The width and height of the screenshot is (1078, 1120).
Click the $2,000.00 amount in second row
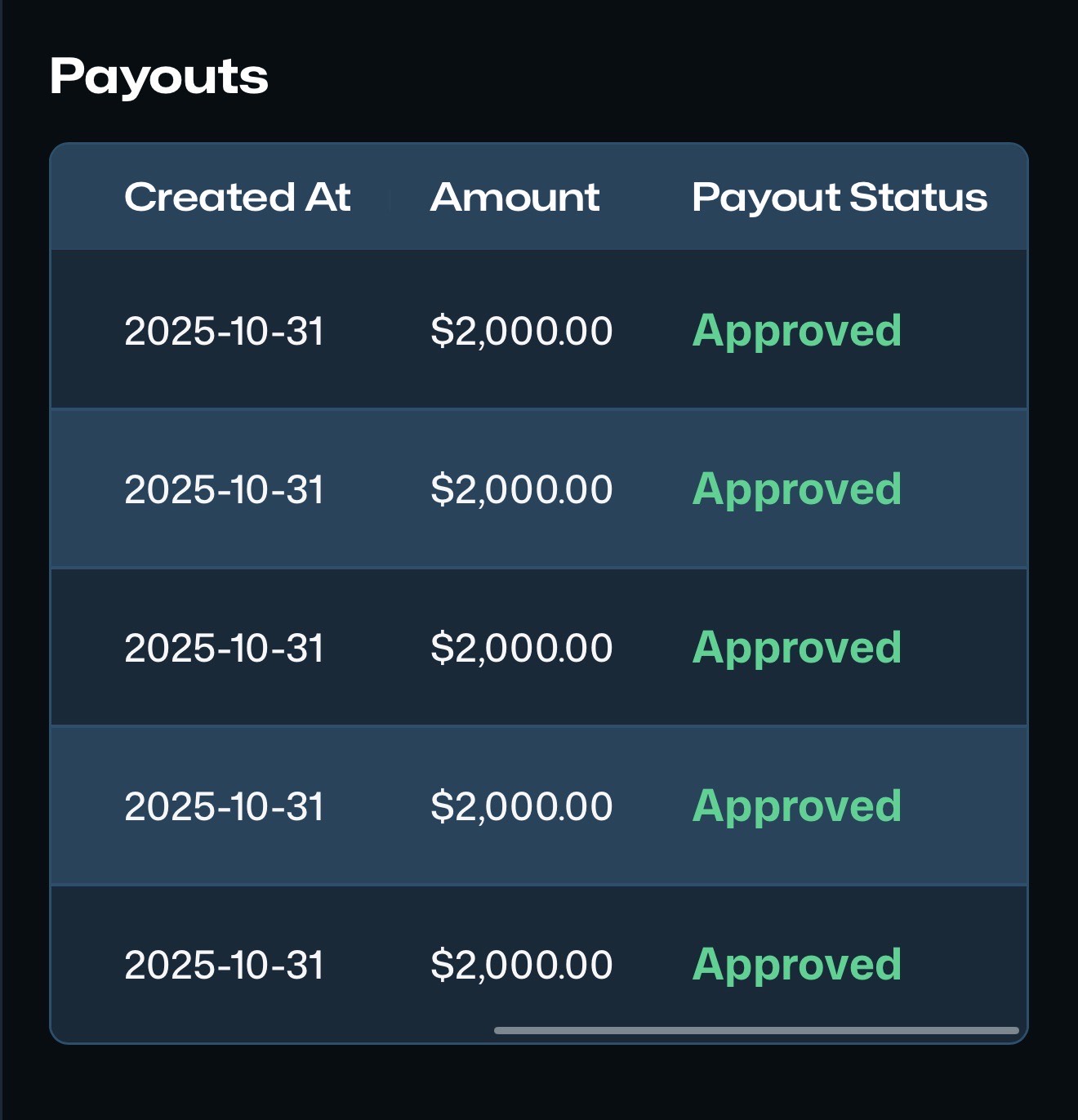pyautogui.click(x=522, y=489)
